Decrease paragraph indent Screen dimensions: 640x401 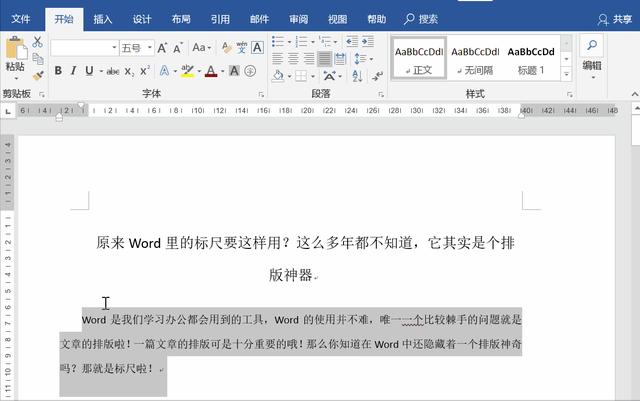tap(352, 41)
